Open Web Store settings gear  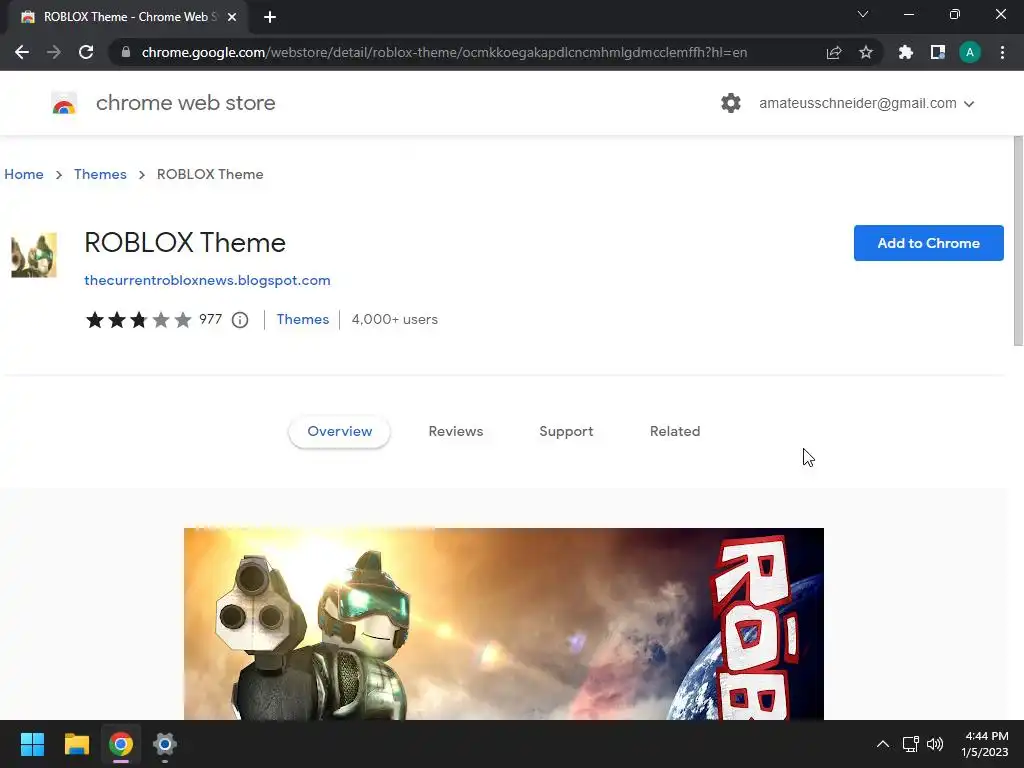pyautogui.click(x=731, y=103)
